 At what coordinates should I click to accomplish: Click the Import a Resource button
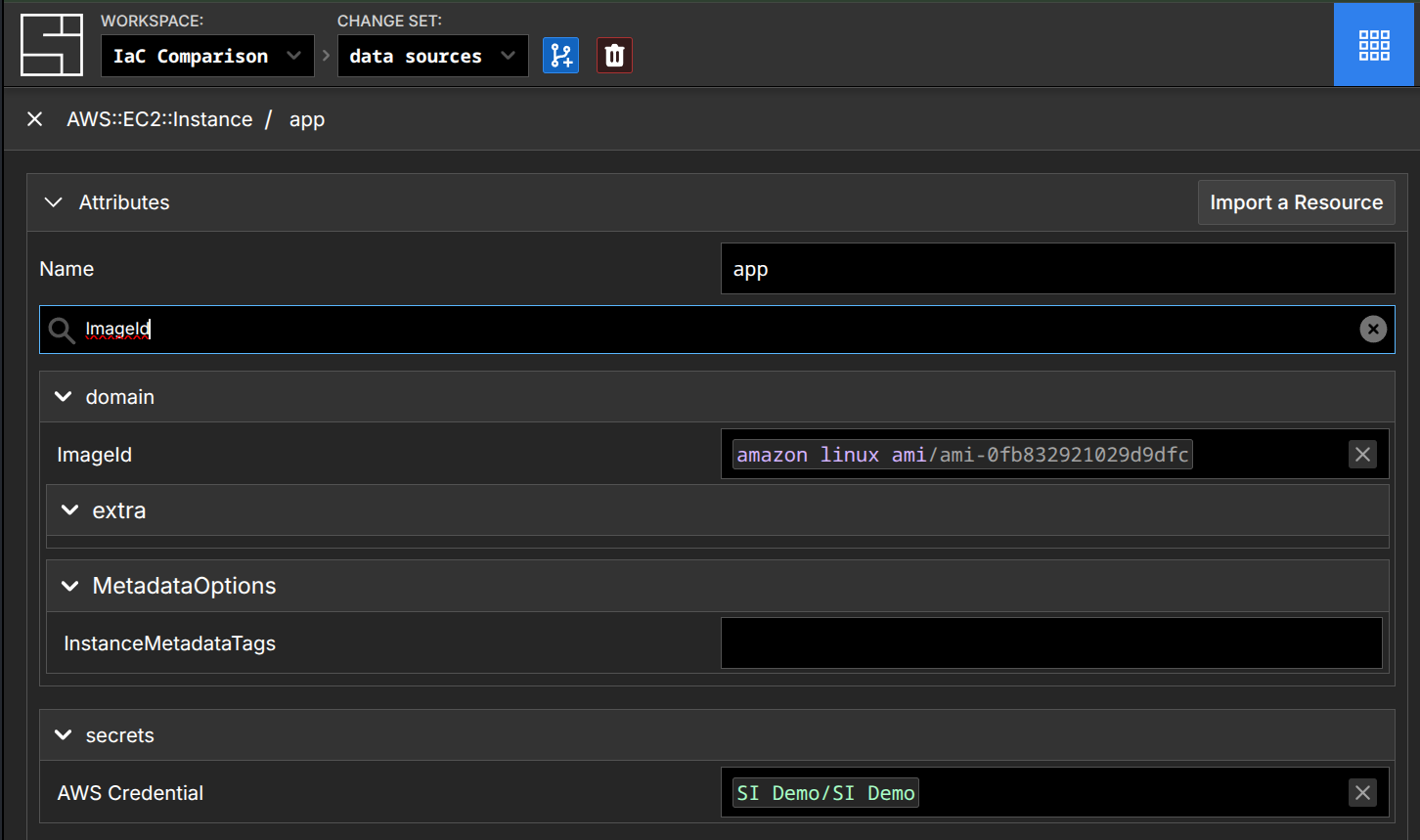(1296, 202)
